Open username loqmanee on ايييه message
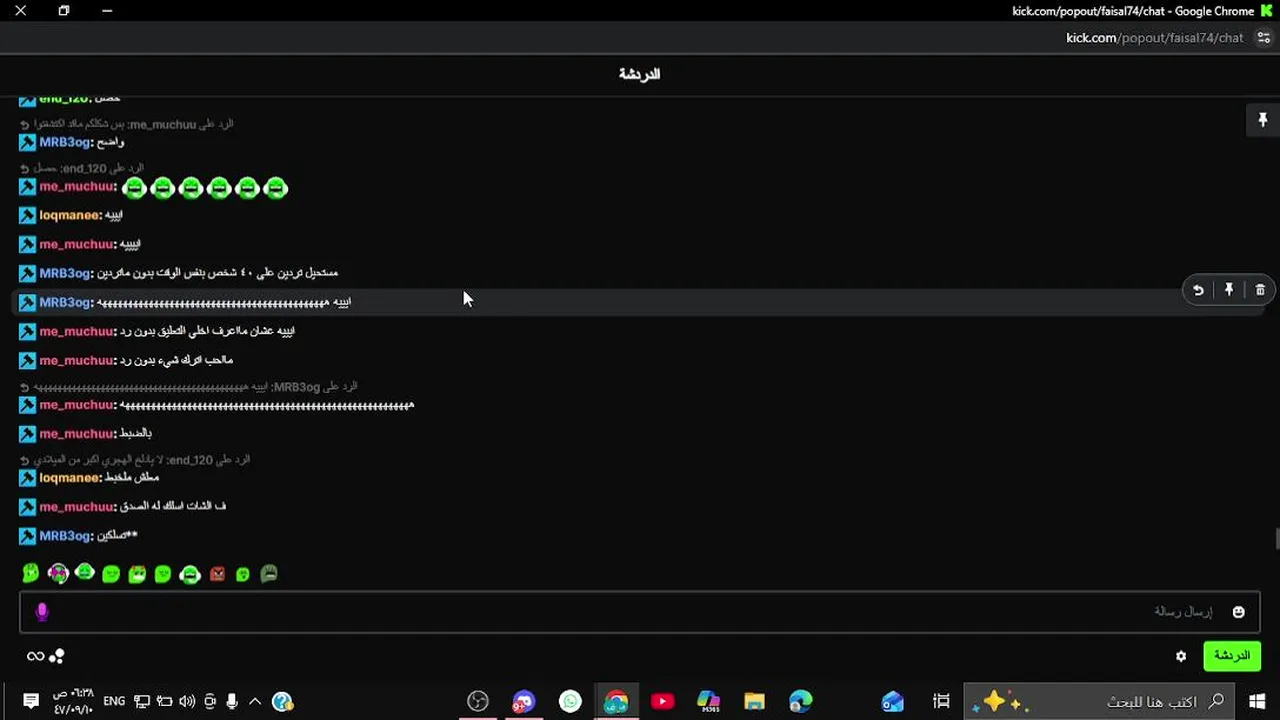The height and width of the screenshot is (720, 1280). tap(70, 215)
